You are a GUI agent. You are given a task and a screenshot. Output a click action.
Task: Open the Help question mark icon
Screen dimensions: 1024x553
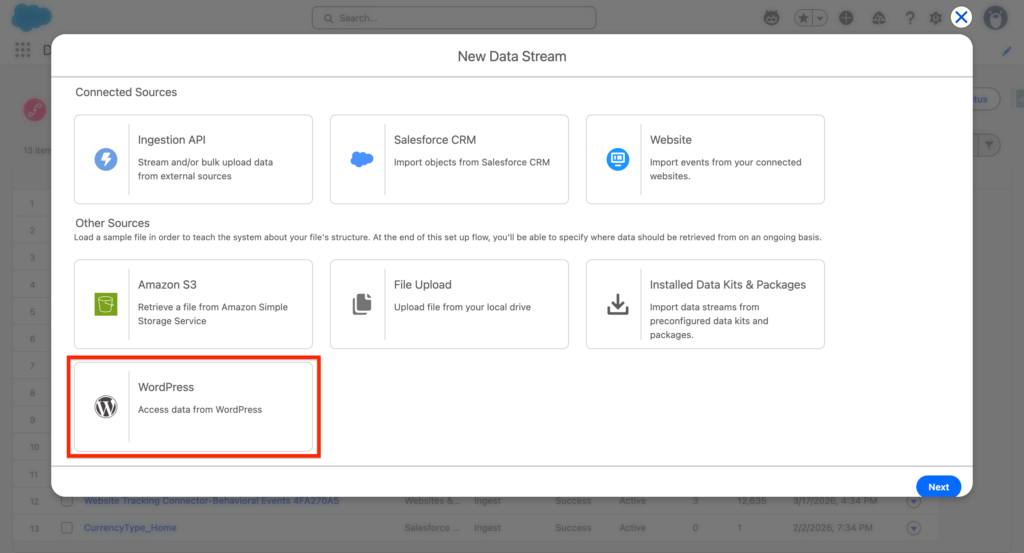tap(909, 18)
